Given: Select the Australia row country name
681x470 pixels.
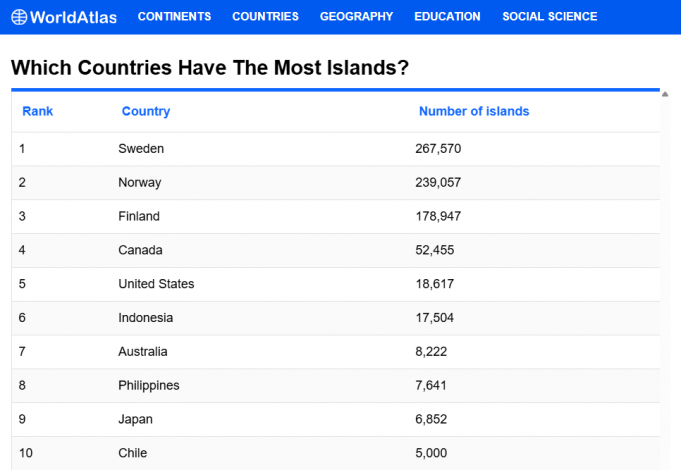Looking at the screenshot, I should pos(143,352).
